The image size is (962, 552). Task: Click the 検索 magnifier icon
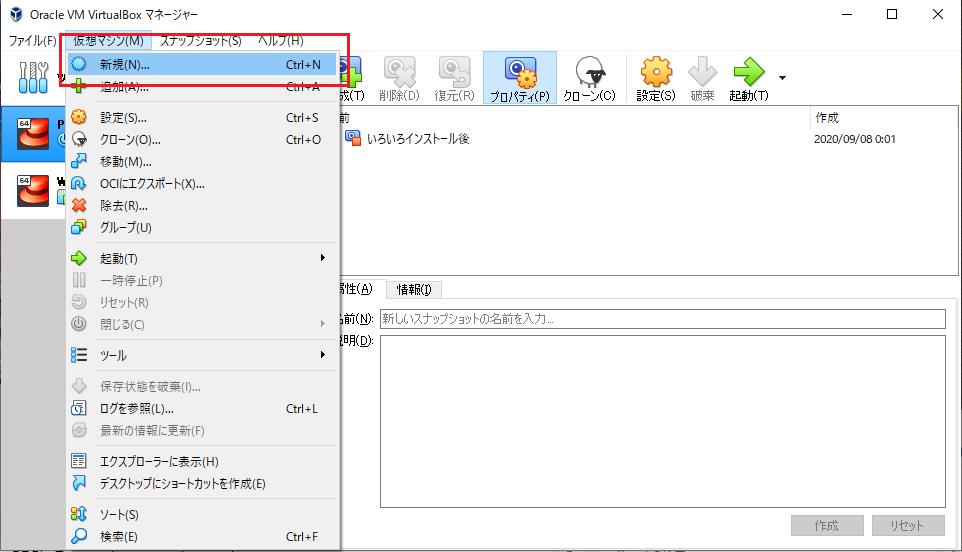pyautogui.click(x=79, y=536)
